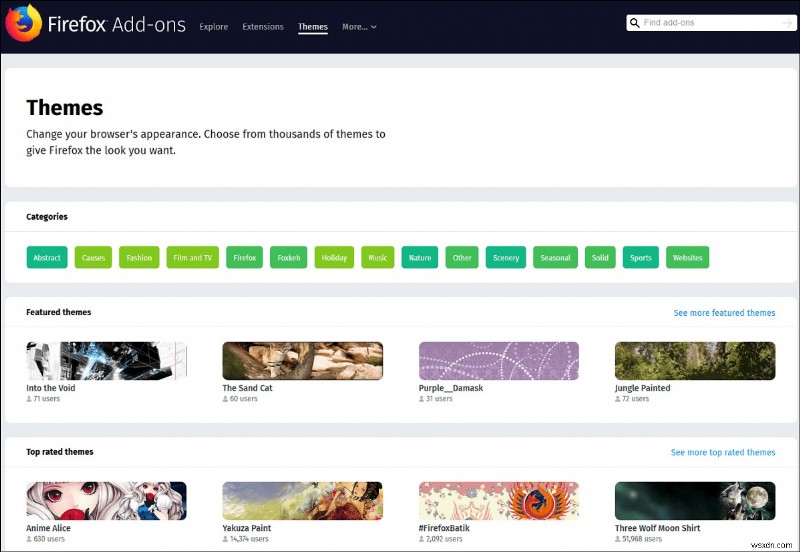The image size is (800, 552).
Task: Select the Music category
Action: click(x=378, y=258)
